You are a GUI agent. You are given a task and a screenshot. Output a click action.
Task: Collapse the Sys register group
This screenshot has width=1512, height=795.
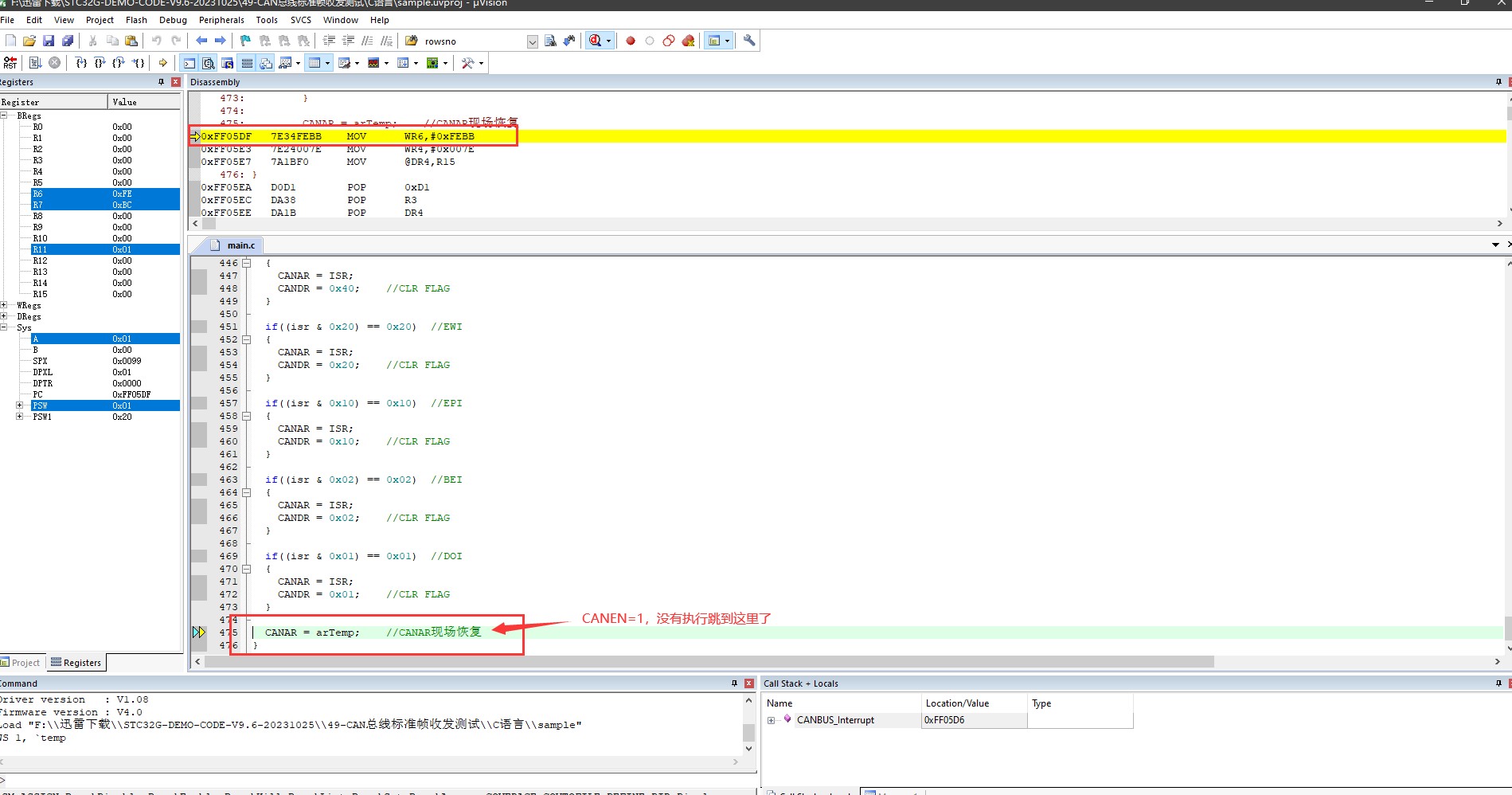(x=4, y=327)
